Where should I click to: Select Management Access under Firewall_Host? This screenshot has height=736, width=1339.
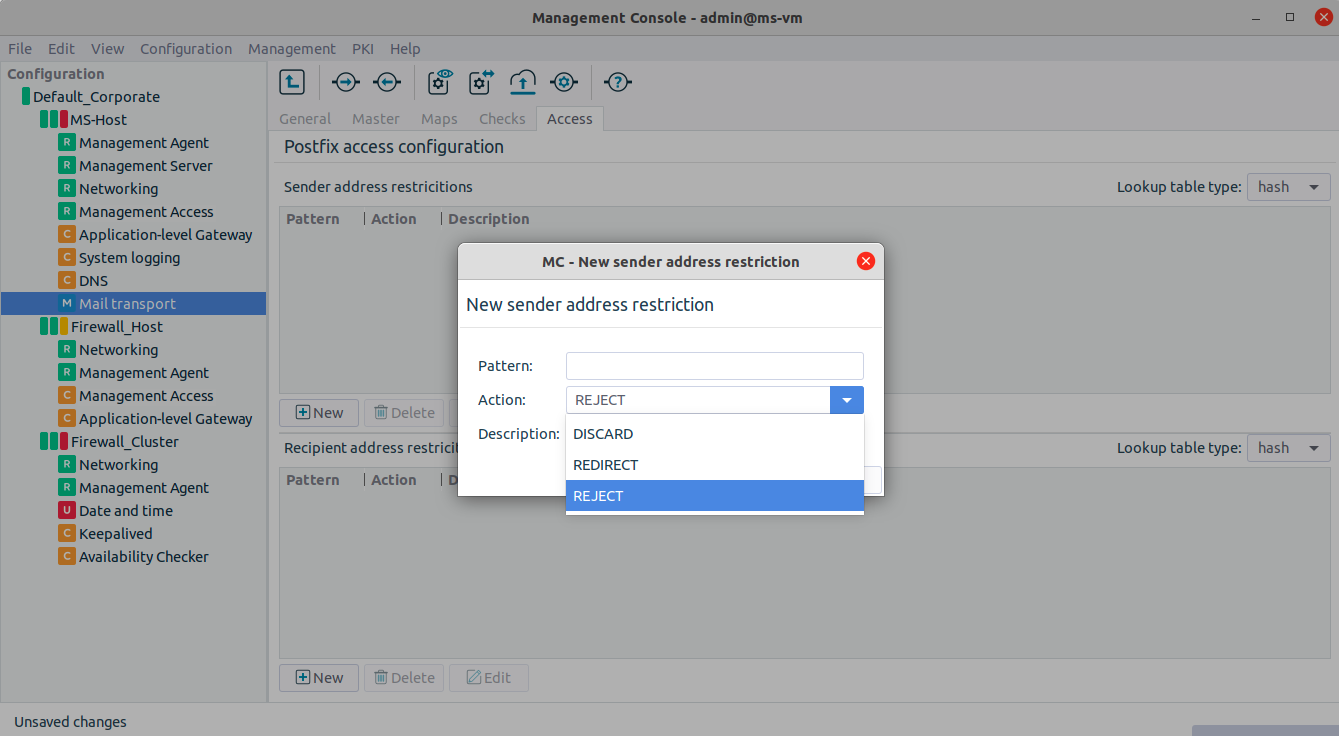tap(146, 396)
